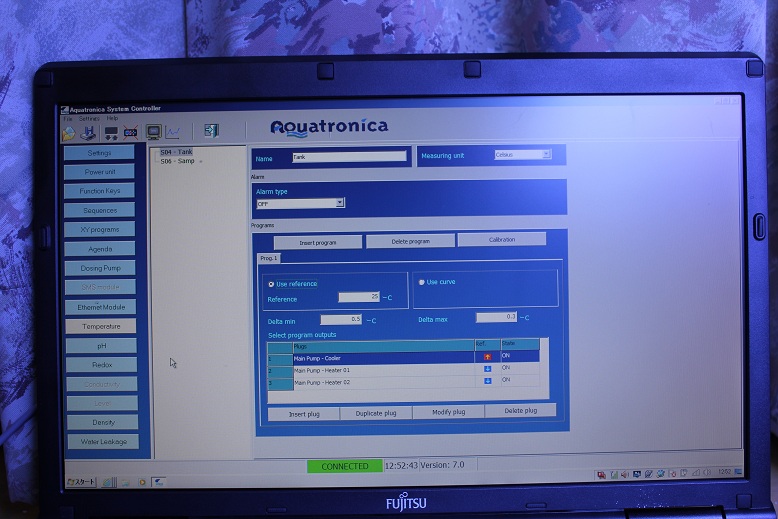Click blue down arrow in Heater 02 row
778x519 pixels.
point(488,381)
